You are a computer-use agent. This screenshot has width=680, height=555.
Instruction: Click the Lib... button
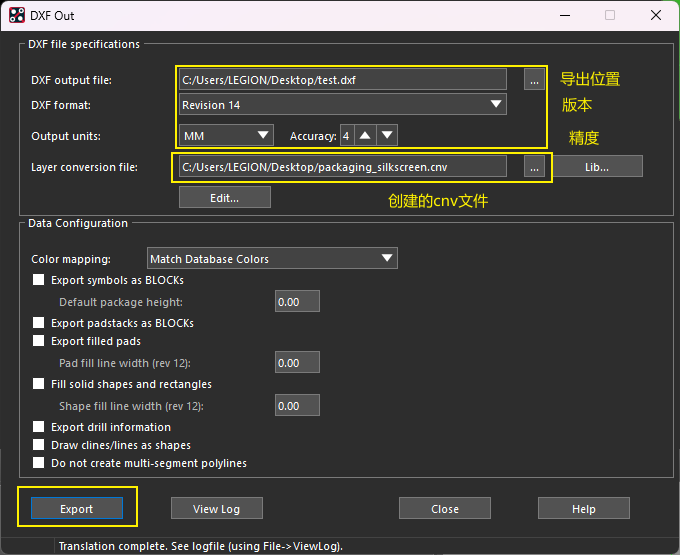point(597,167)
